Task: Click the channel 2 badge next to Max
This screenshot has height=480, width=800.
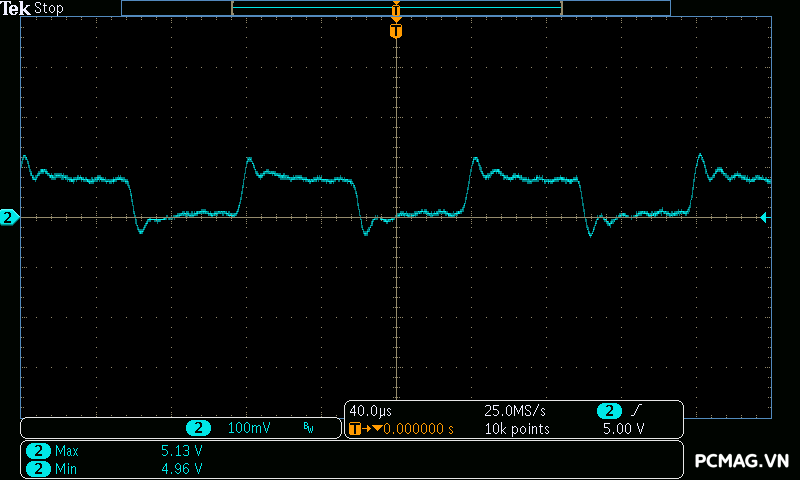Action: [x=38, y=451]
